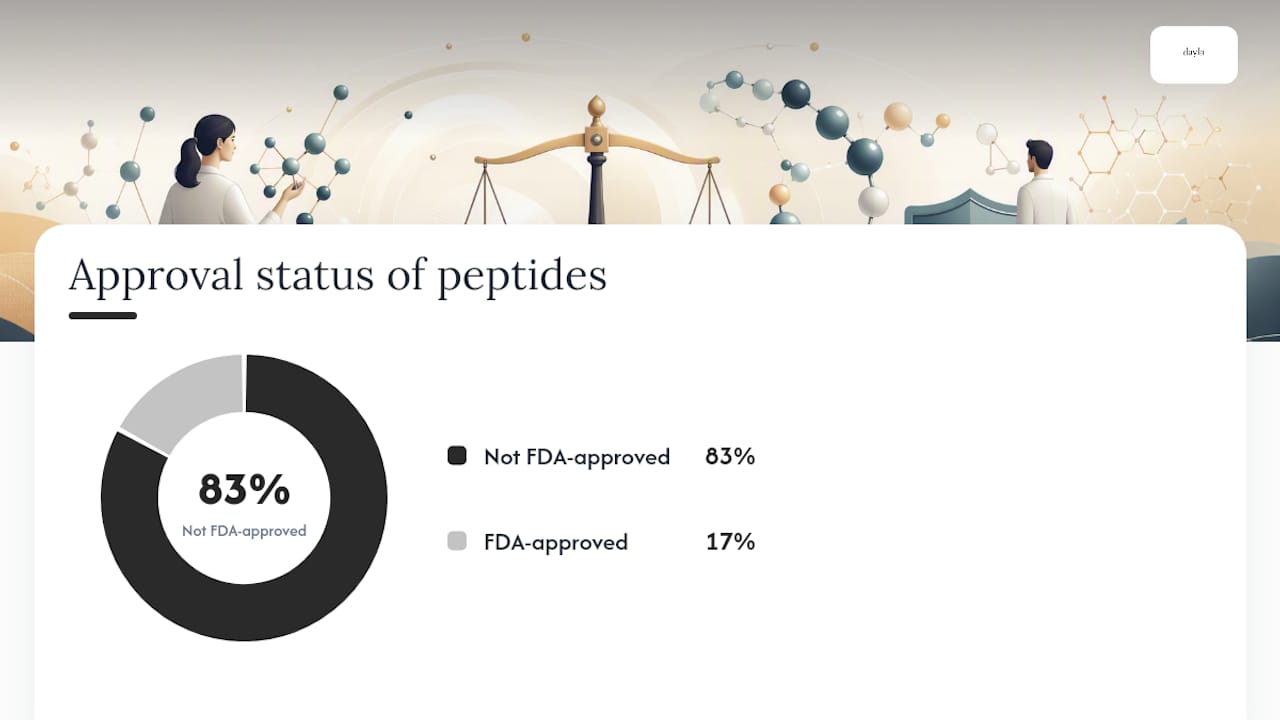Click the white logo badge in corner
Image resolution: width=1280 pixels, height=720 pixels.
tap(1193, 54)
